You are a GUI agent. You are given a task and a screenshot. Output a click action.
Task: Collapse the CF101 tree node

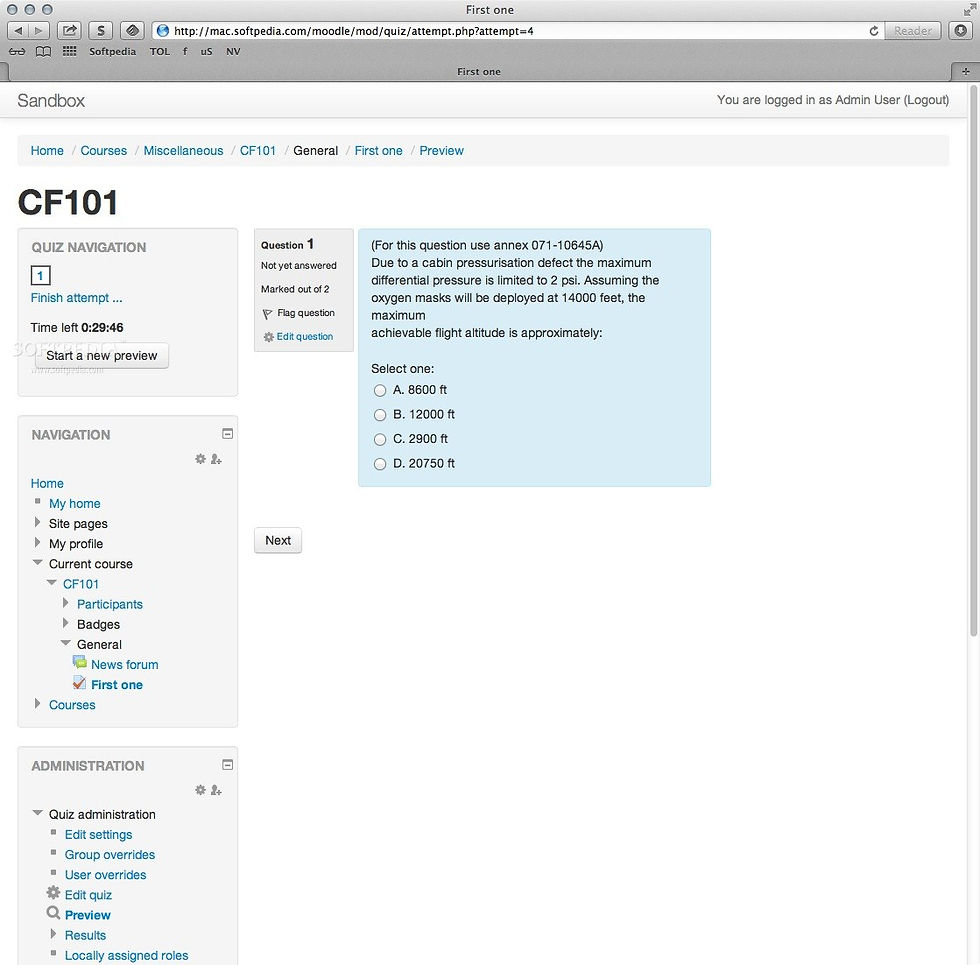click(x=51, y=582)
